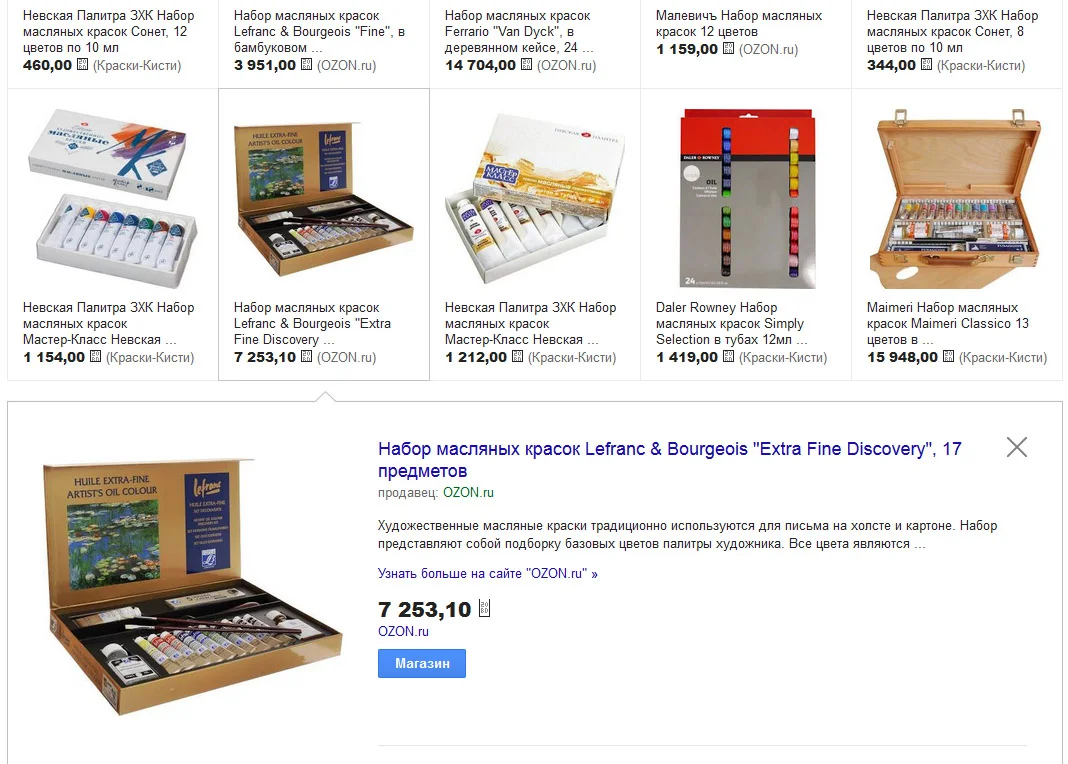
Task: Open the 'Узнать больше на сайте OZON.ru' link
Action: 488,573
